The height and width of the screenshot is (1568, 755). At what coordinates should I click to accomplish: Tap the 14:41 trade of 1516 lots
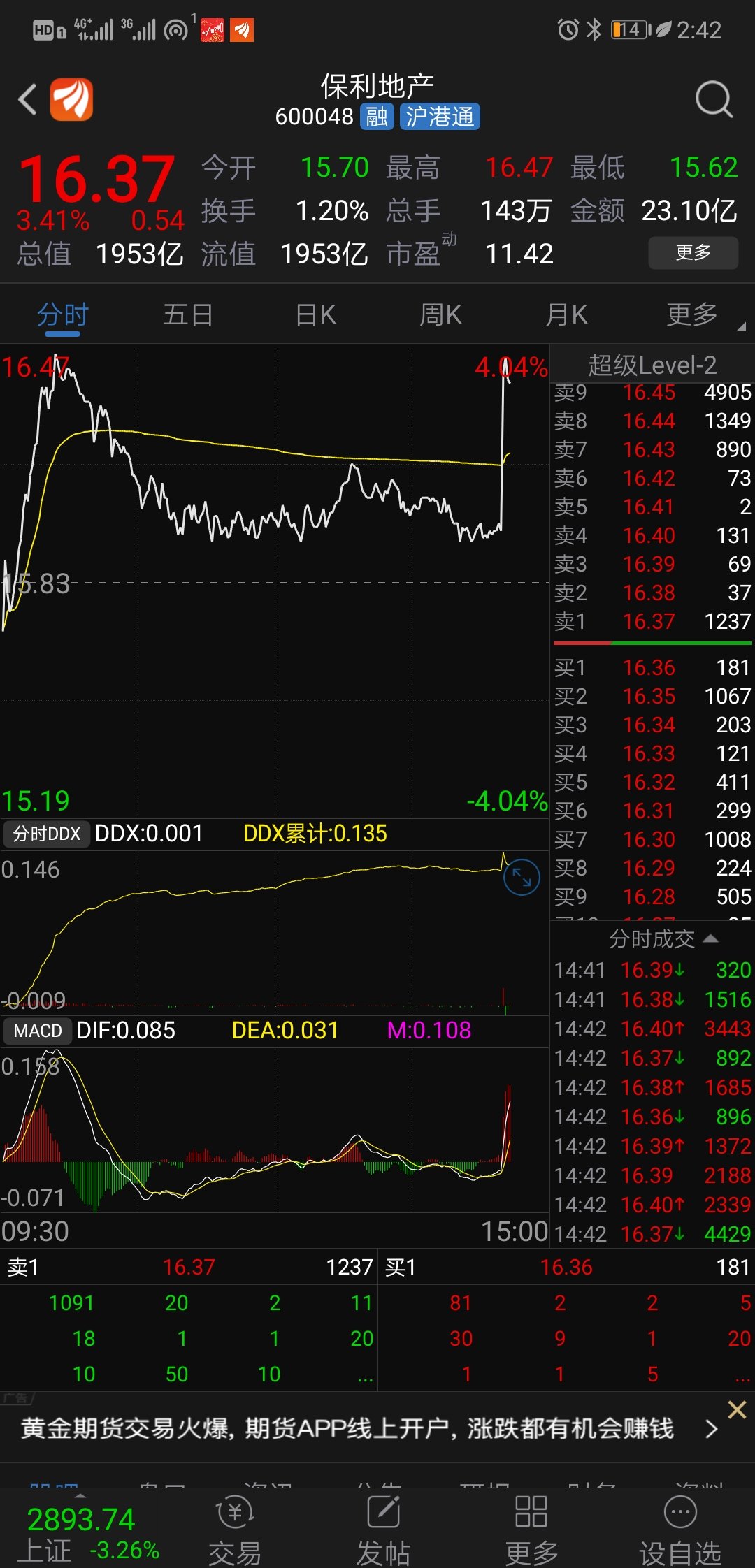pyautogui.click(x=652, y=1000)
